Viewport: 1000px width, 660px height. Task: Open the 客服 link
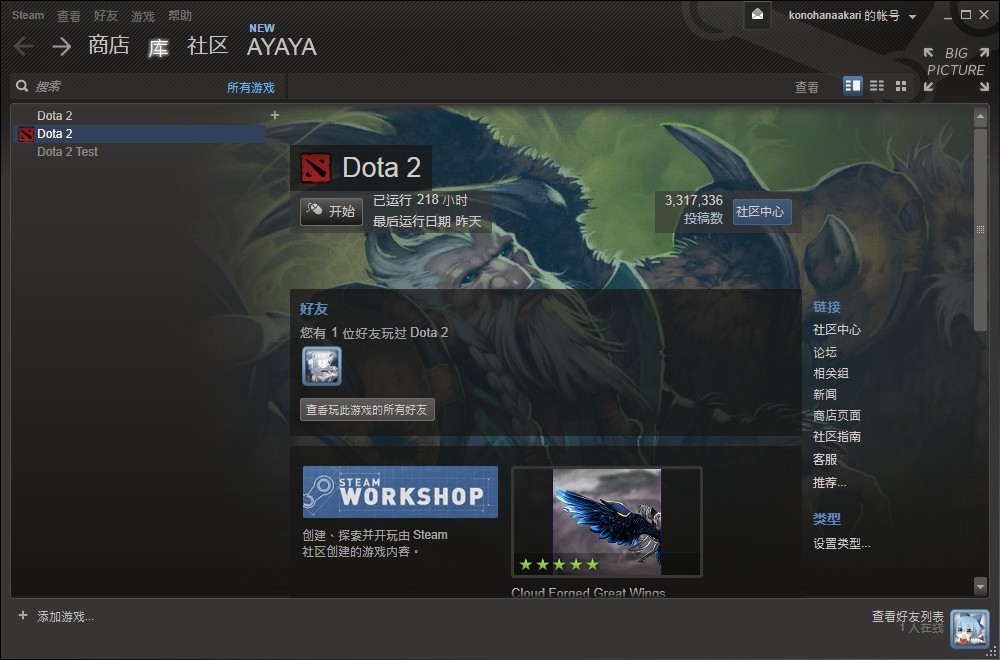pos(825,459)
